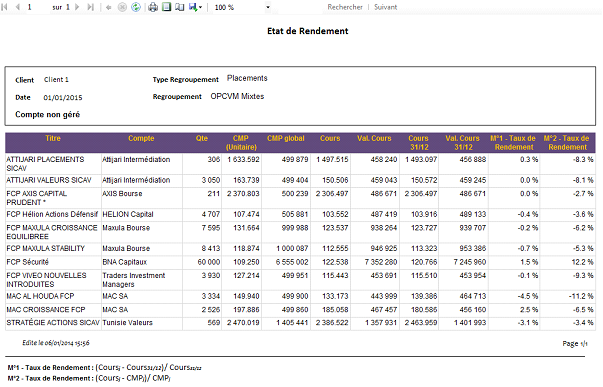Select the ATTIJARI PLACEMENTS SICAV title cell
Image resolution: width=603 pixels, height=387 pixels.
(x=53, y=164)
